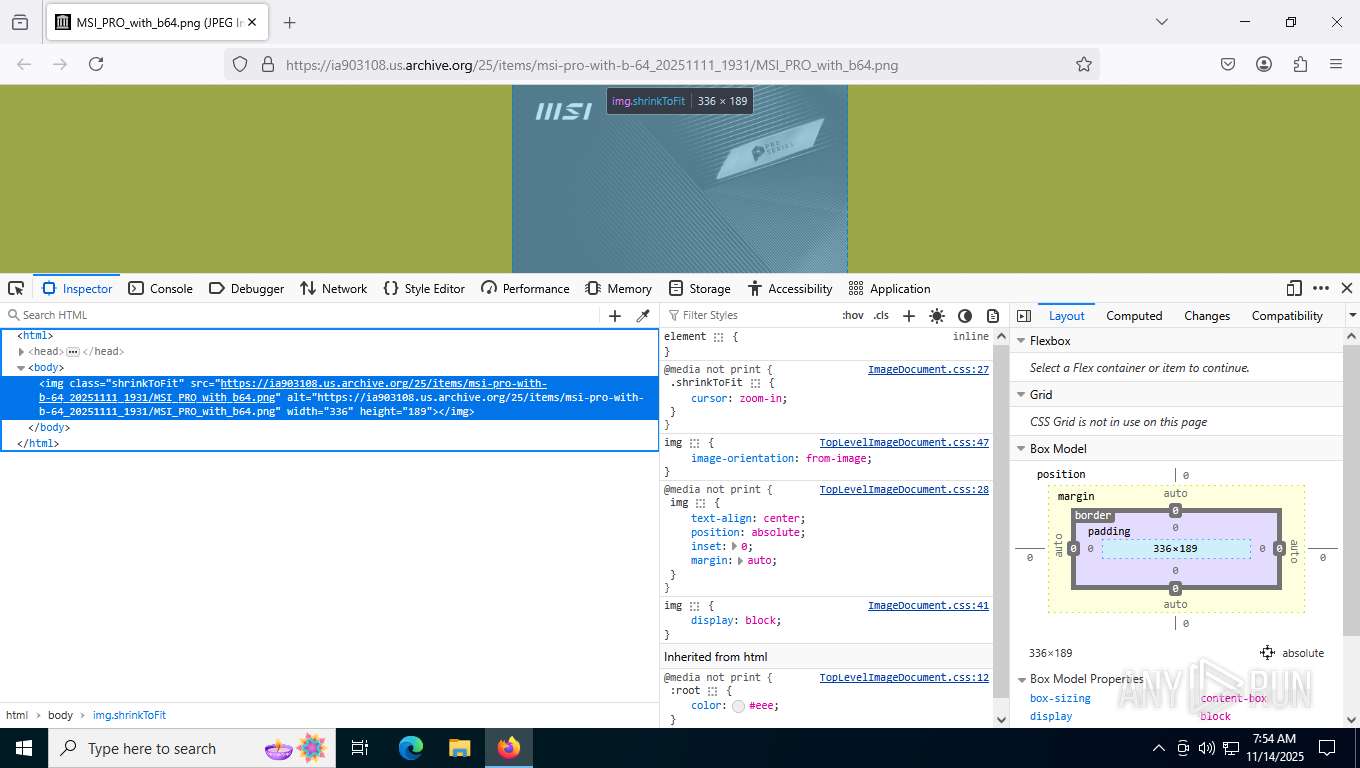
Task: Click the selector highlighter icon next to .shrinkToFit
Action: pos(756,383)
